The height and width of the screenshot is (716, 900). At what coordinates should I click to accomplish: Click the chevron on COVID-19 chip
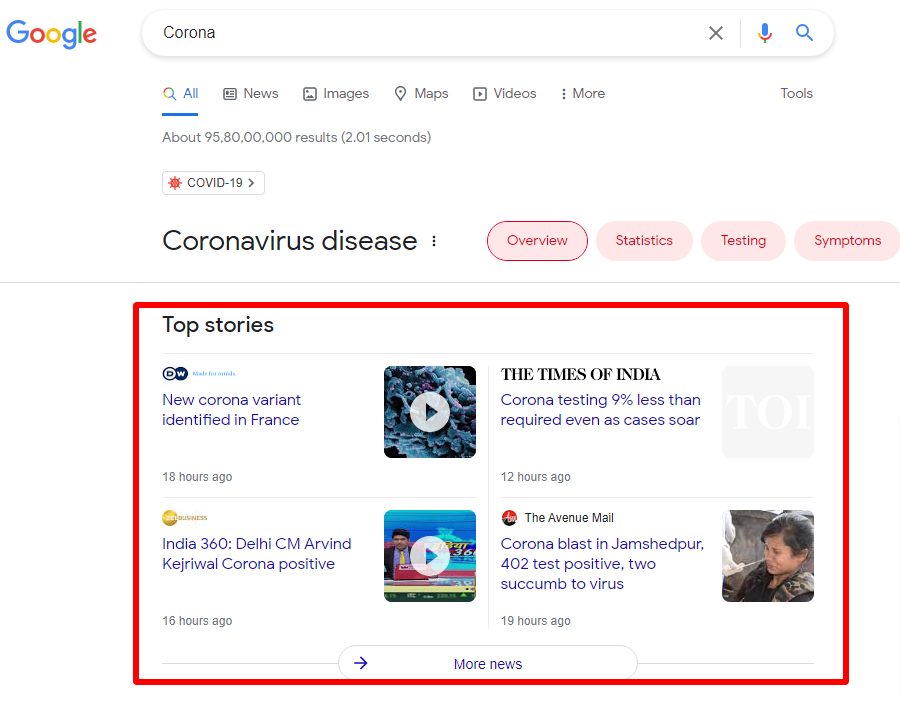click(251, 183)
